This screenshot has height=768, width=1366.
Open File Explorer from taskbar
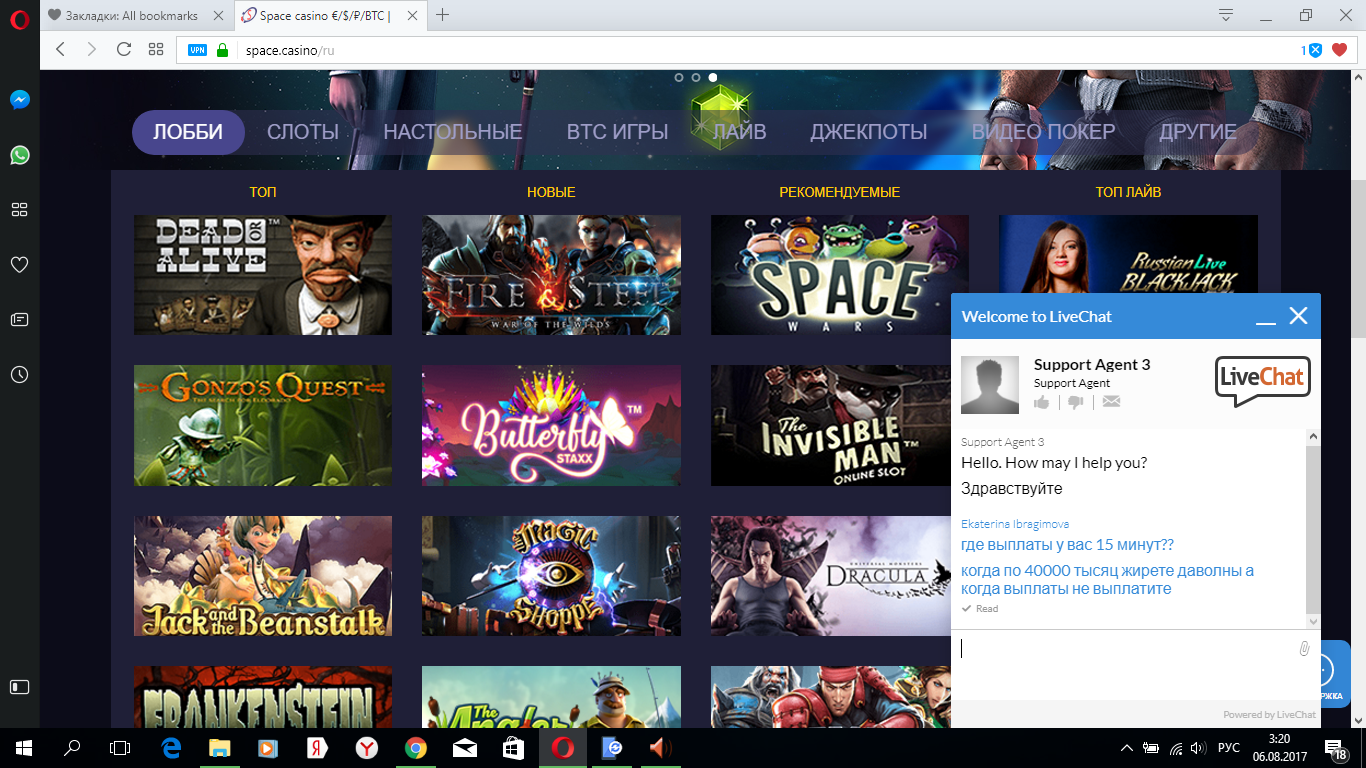pos(220,747)
